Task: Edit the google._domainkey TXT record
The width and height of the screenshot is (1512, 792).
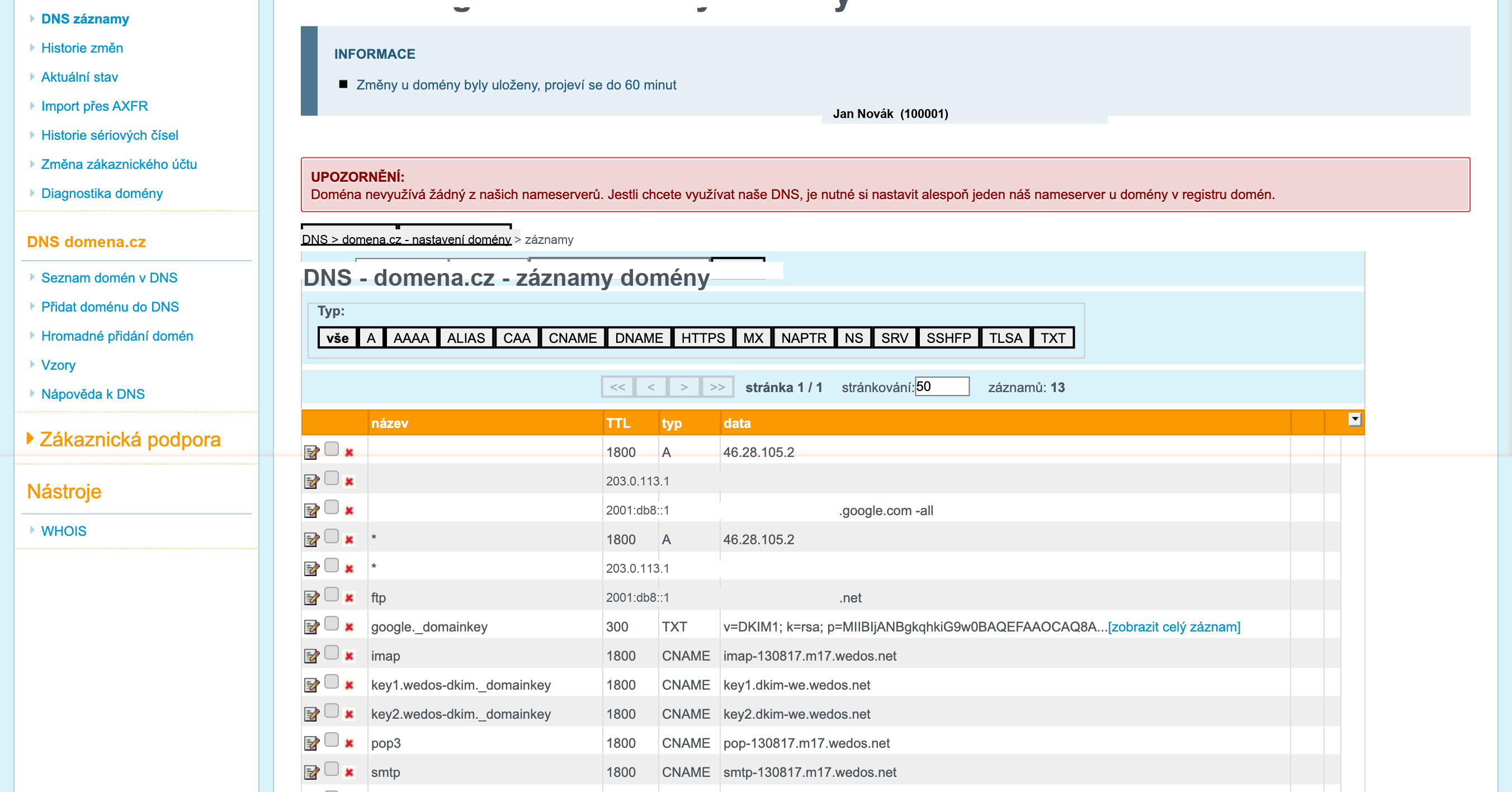Action: click(x=311, y=627)
